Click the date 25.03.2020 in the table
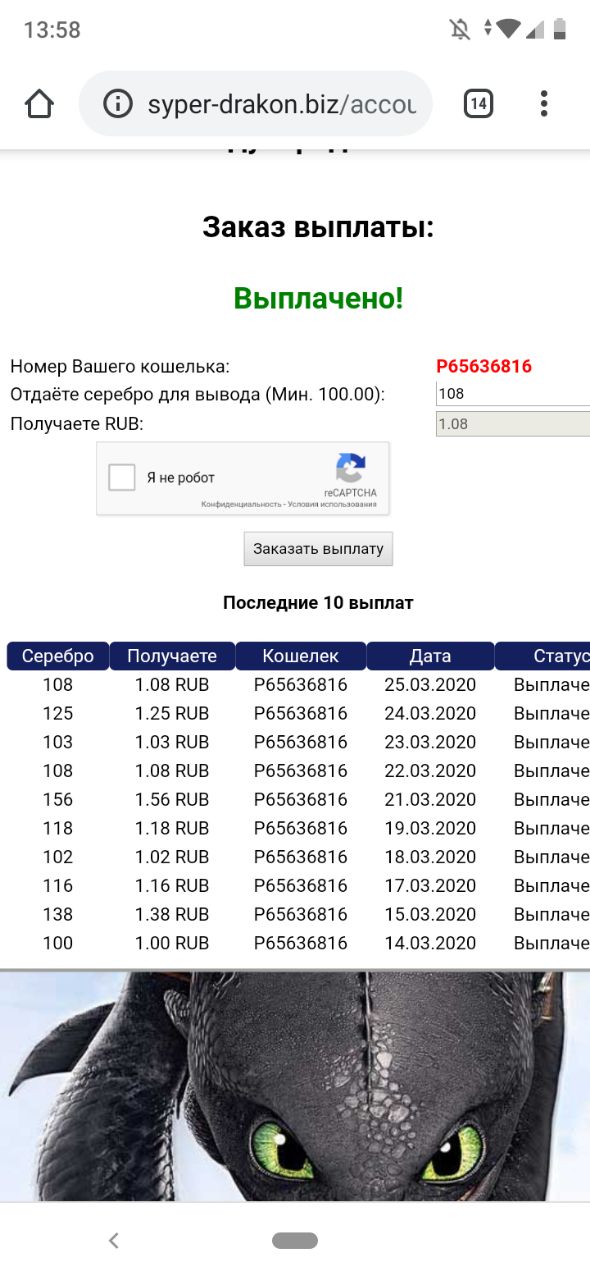590x1280 pixels. click(430, 685)
